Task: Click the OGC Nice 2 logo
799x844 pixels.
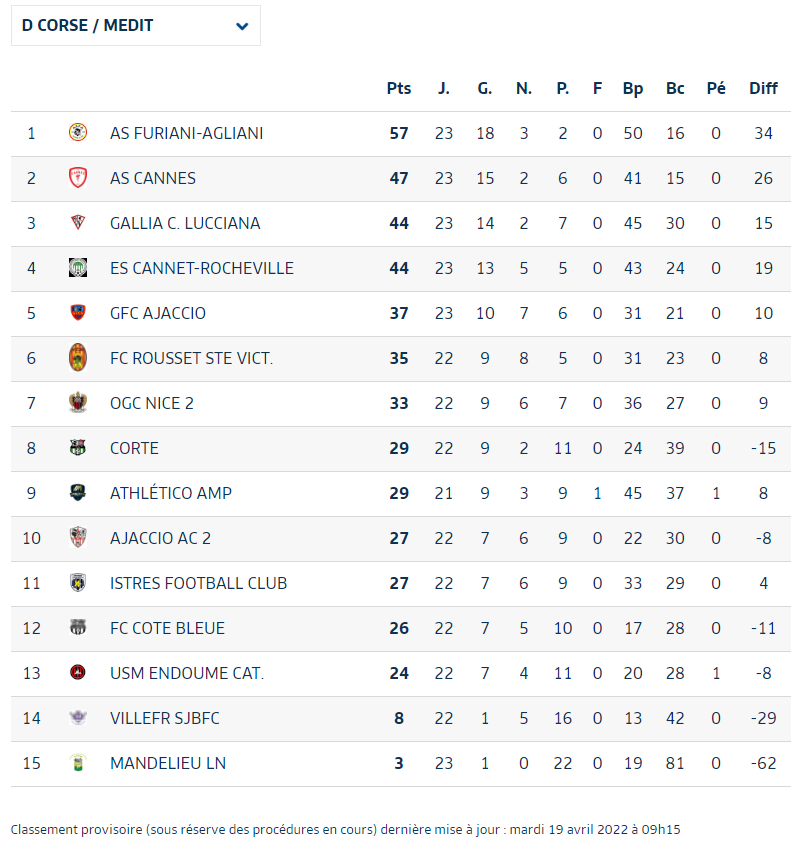Action: (78, 403)
